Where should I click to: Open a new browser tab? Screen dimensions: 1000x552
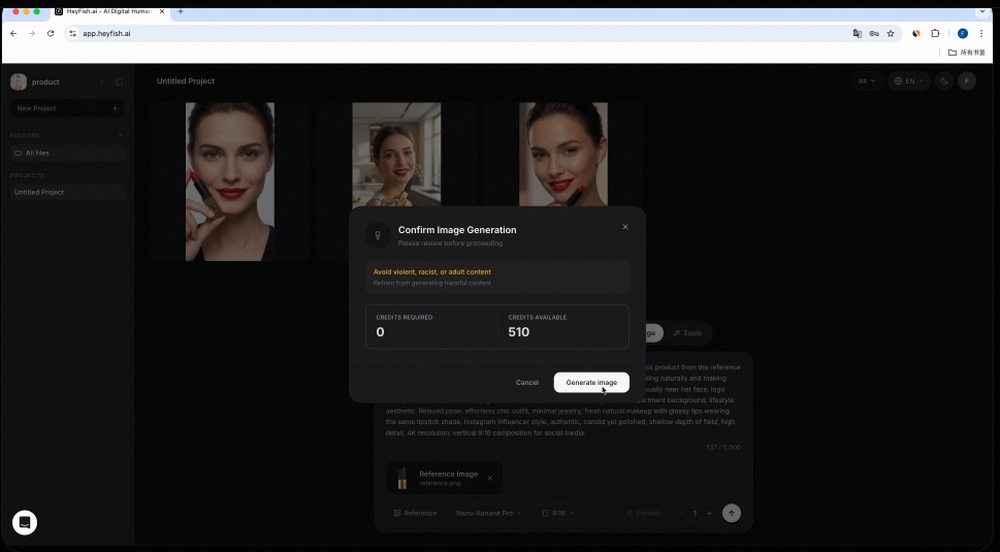(180, 11)
